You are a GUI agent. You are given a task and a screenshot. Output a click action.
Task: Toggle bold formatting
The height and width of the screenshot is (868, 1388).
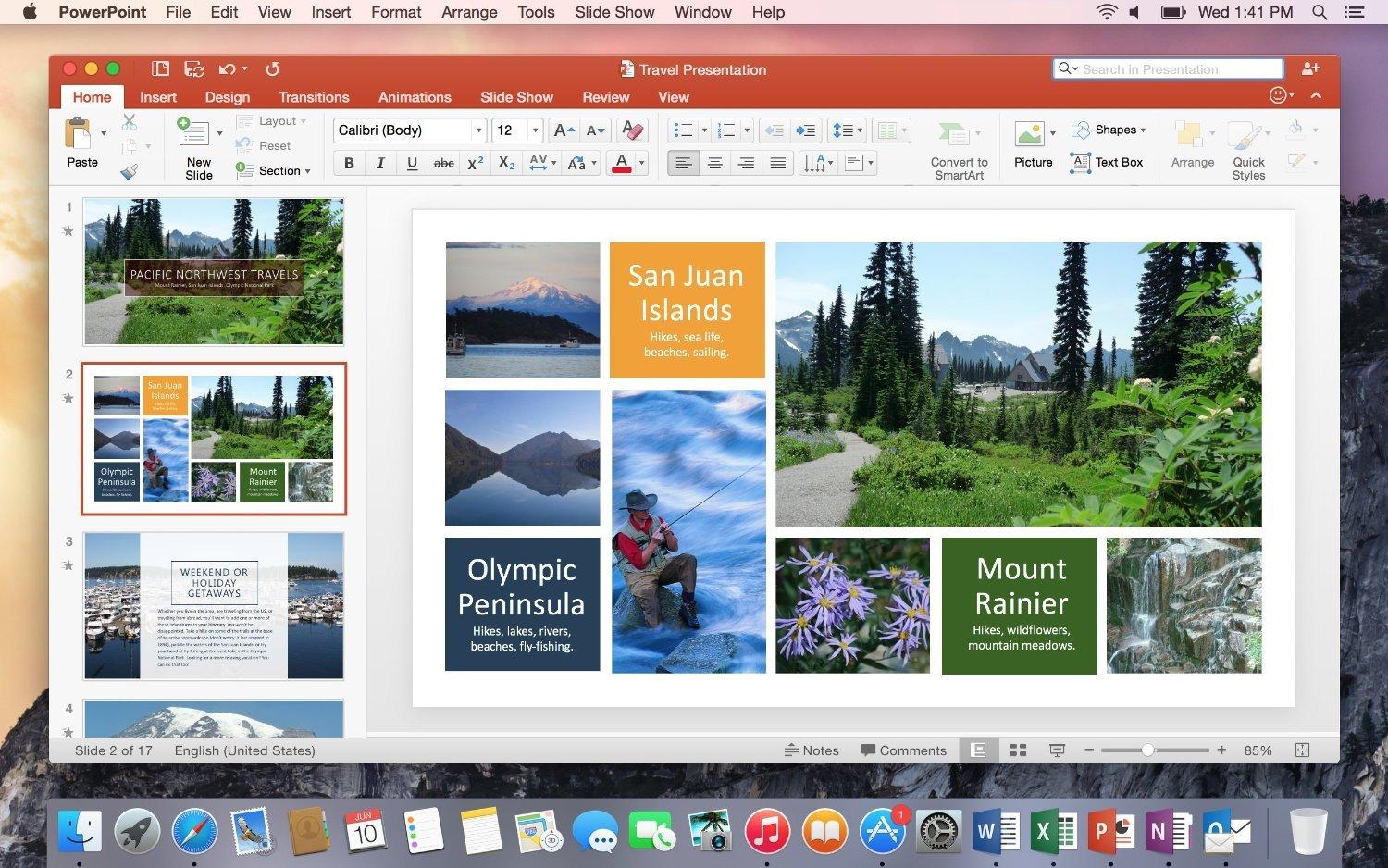(349, 163)
